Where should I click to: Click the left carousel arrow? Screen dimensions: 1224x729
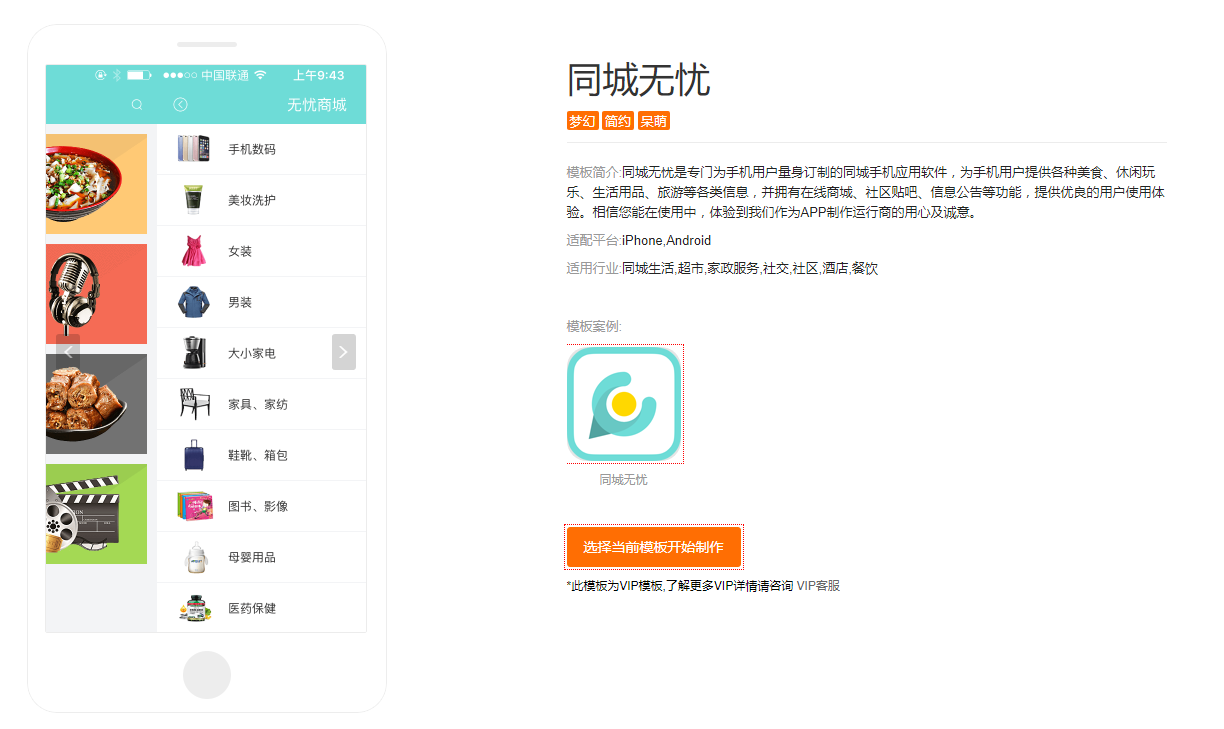point(67,352)
